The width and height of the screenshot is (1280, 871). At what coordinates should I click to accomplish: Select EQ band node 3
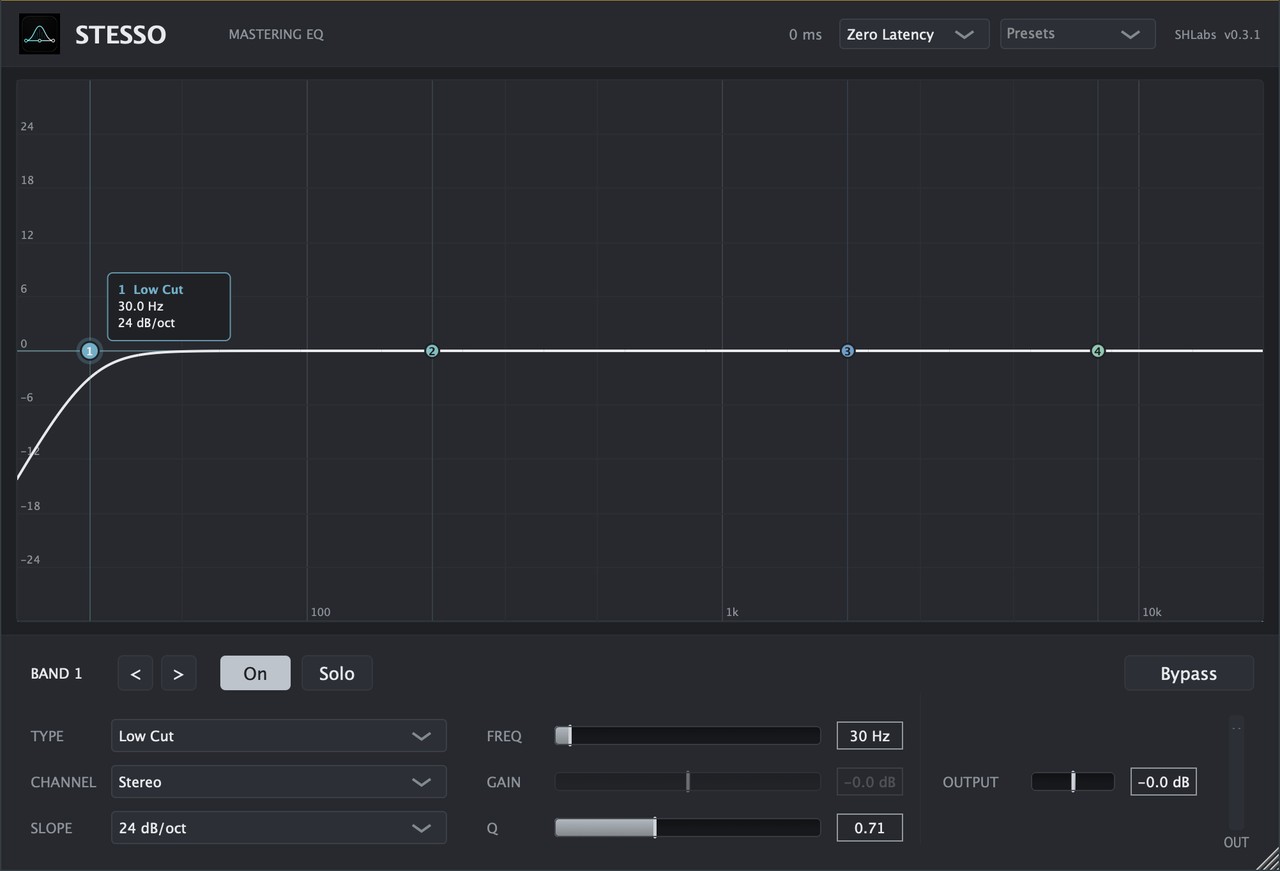click(x=847, y=351)
